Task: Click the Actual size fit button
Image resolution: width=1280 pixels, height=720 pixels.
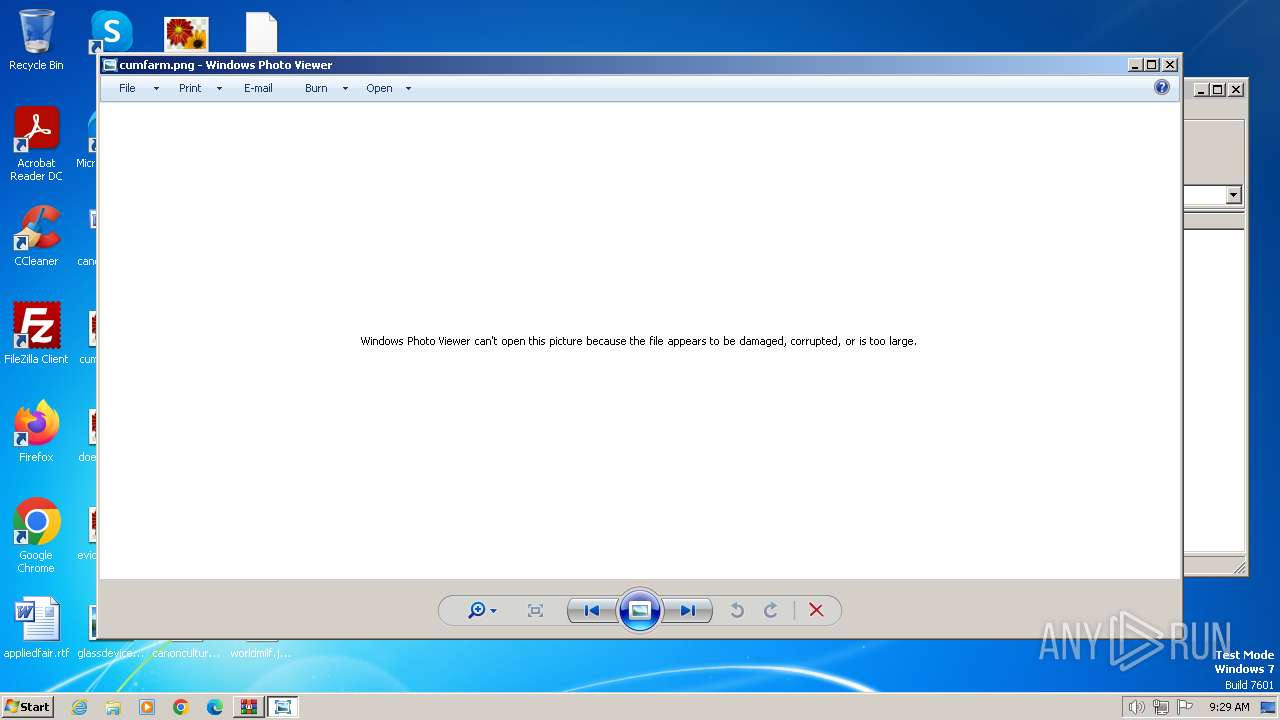Action: tap(535, 610)
